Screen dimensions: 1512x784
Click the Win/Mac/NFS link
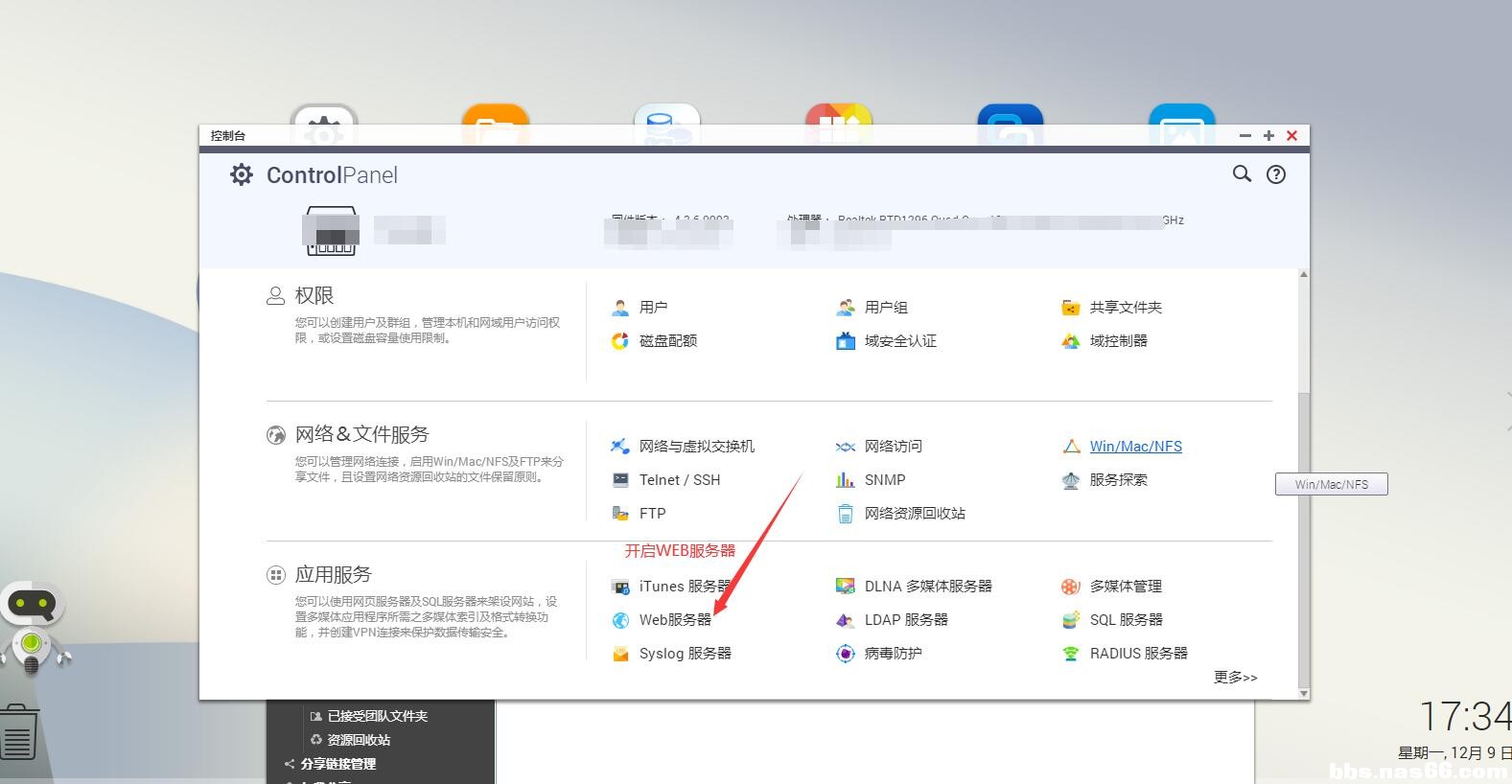coord(1135,447)
